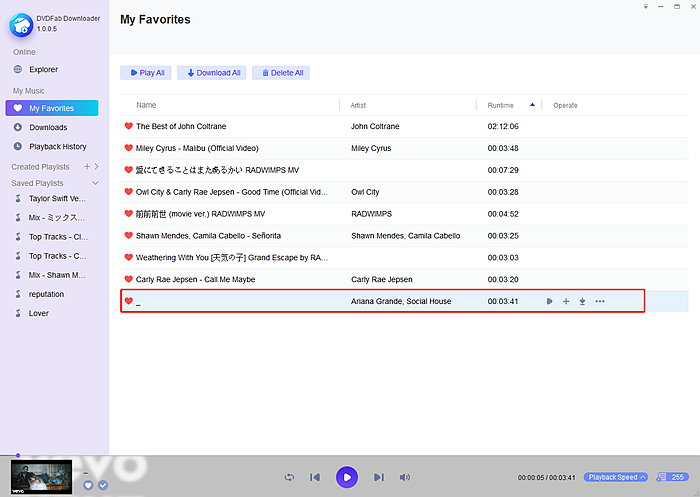Viewport: 700px width, 497px height.
Task: Unfavorite Call Me Maybe heart
Action: pyautogui.click(x=129, y=279)
